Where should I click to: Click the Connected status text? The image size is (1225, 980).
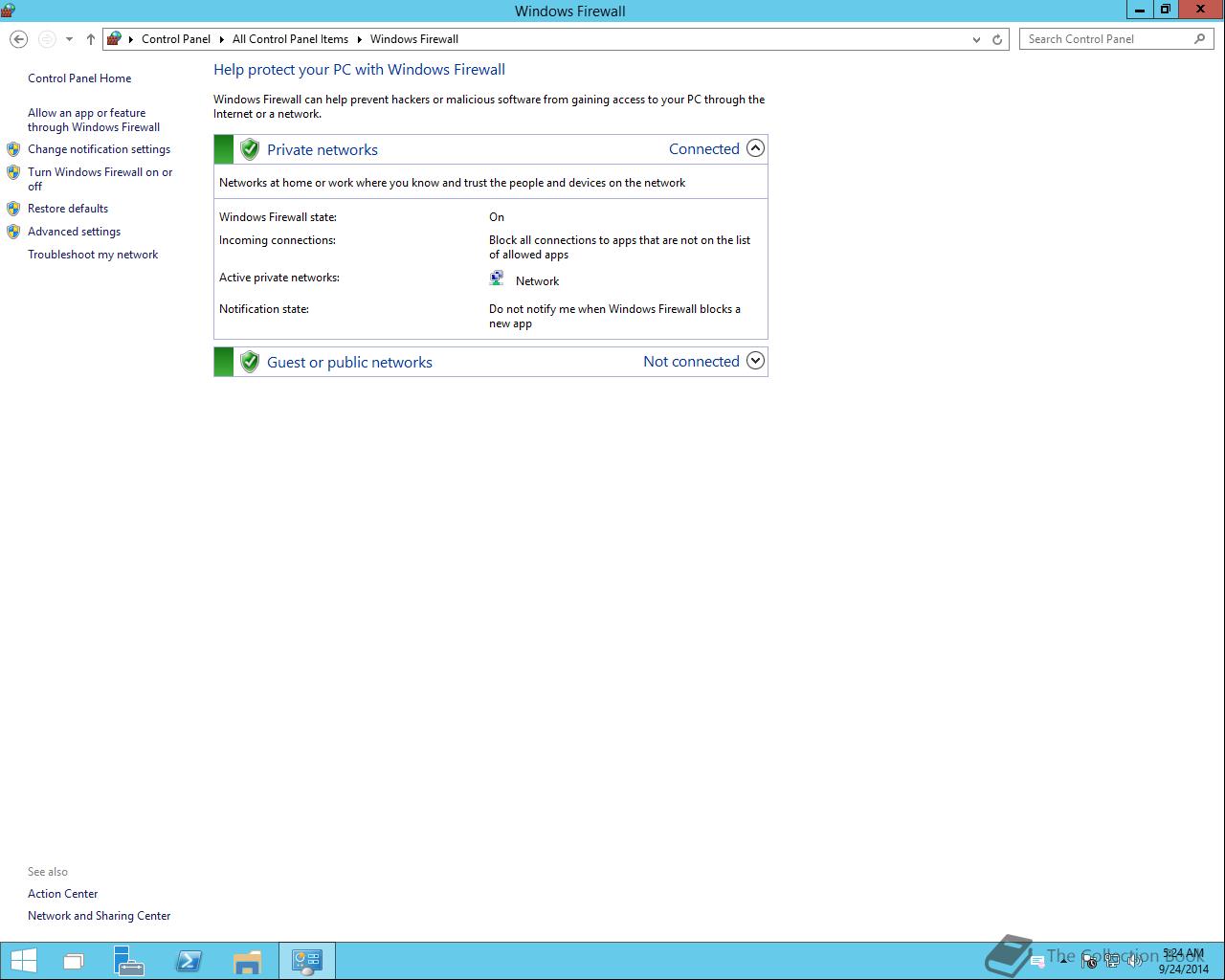click(704, 148)
